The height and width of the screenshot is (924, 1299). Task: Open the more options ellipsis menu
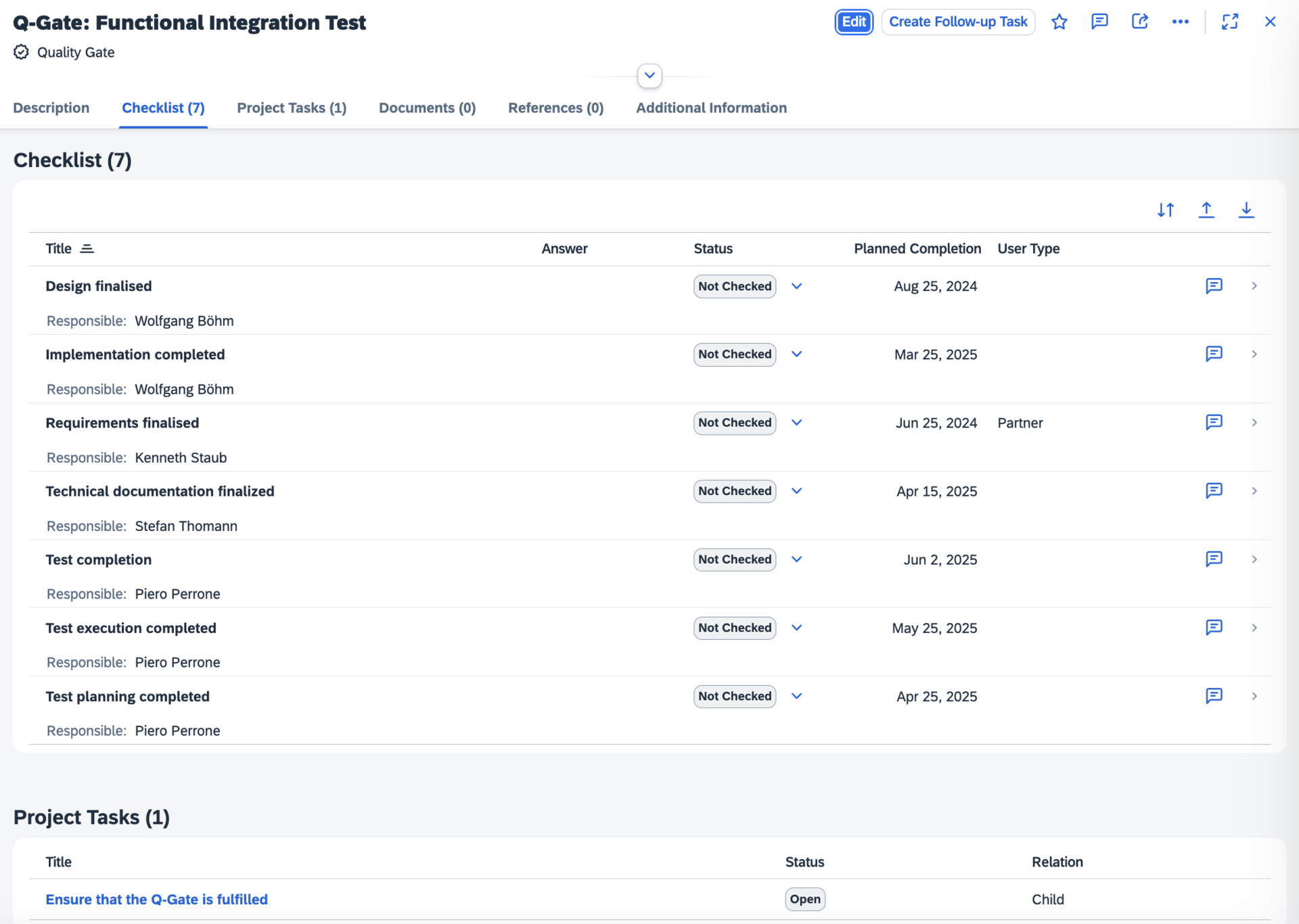(1181, 22)
